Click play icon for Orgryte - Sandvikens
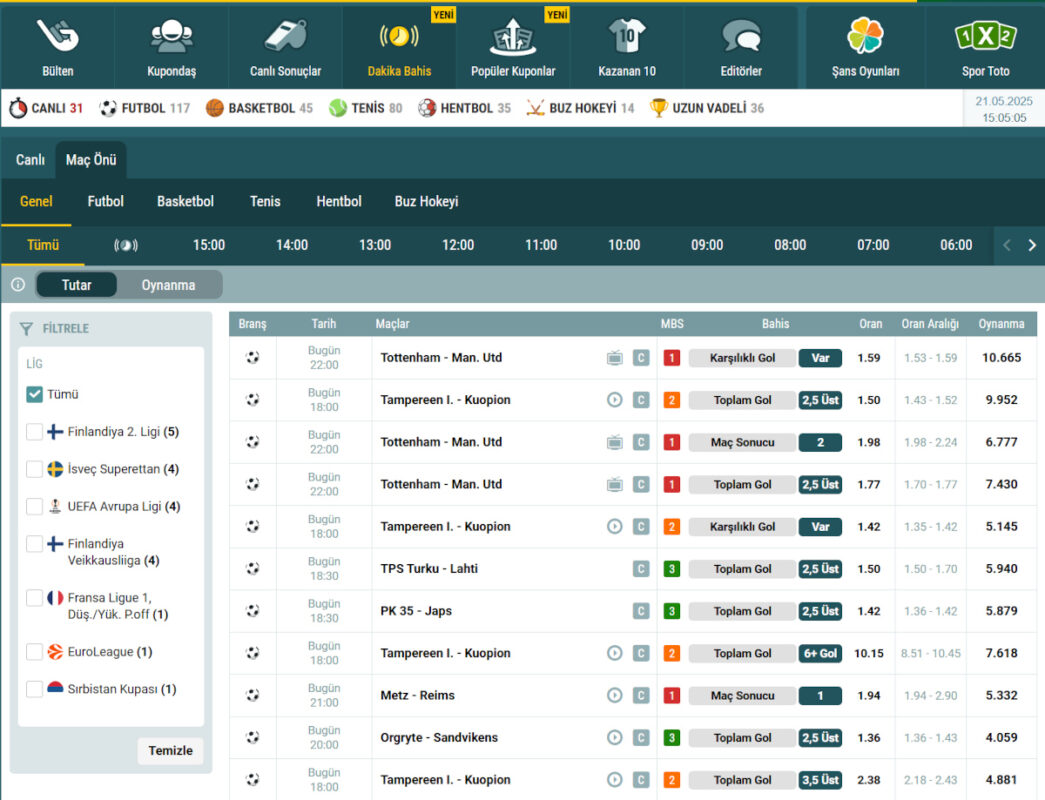Screen dimensions: 1045x800 pyautogui.click(x=614, y=737)
